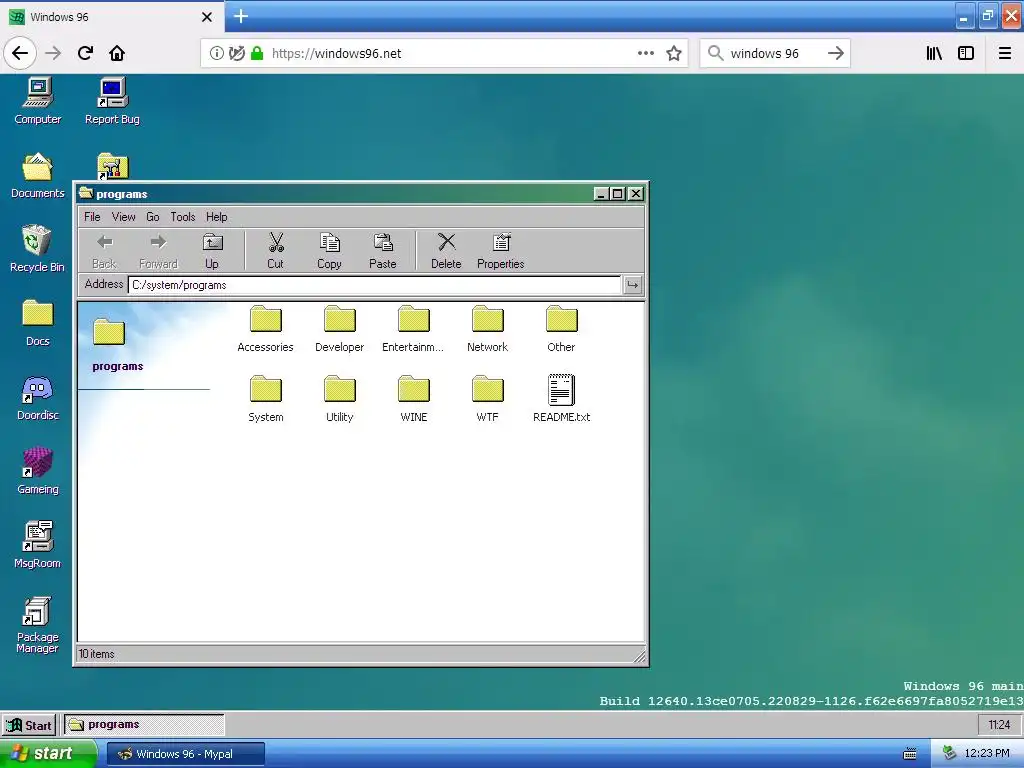The image size is (1024, 768).
Task: Open the page actions three-dots menu
Action: (646, 54)
